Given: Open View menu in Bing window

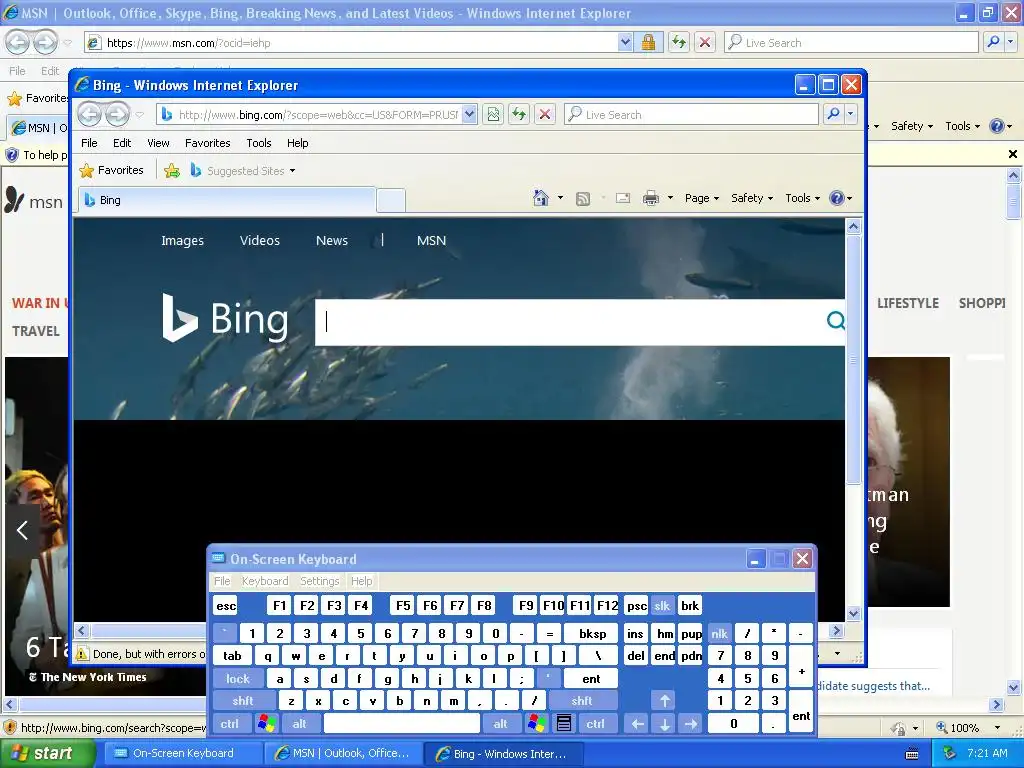Looking at the screenshot, I should pos(158,143).
